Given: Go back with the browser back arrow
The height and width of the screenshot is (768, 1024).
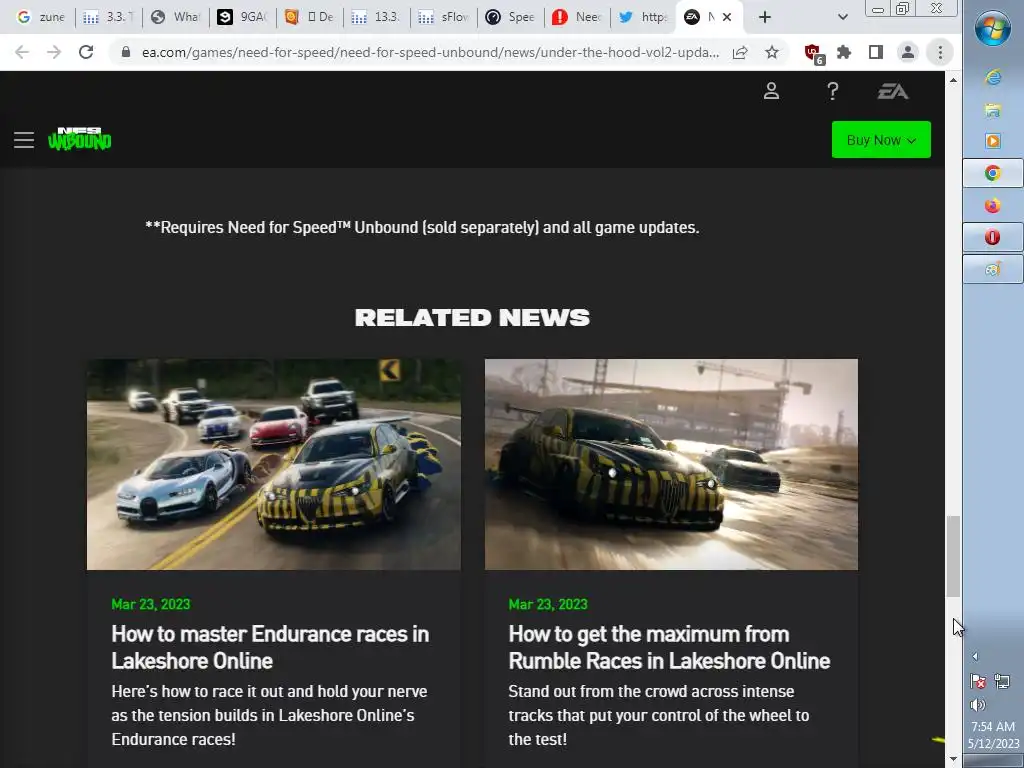Looking at the screenshot, I should click(x=22, y=52).
